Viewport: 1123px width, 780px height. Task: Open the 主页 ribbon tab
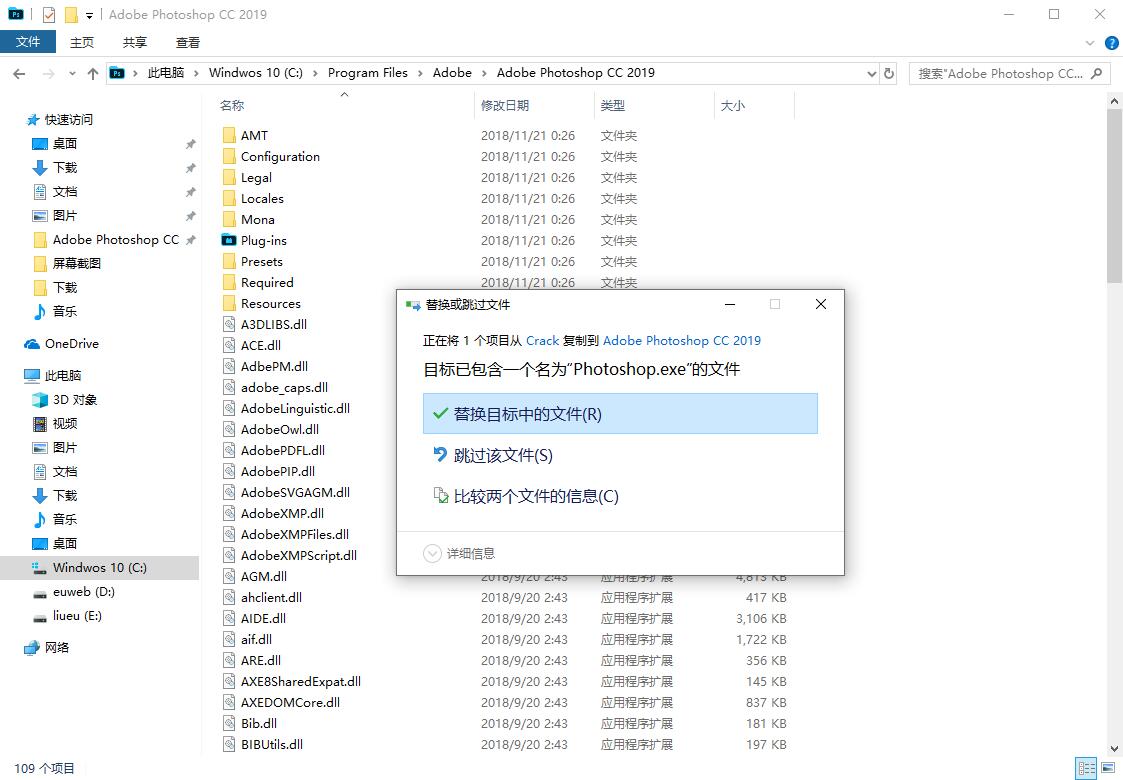pos(82,42)
